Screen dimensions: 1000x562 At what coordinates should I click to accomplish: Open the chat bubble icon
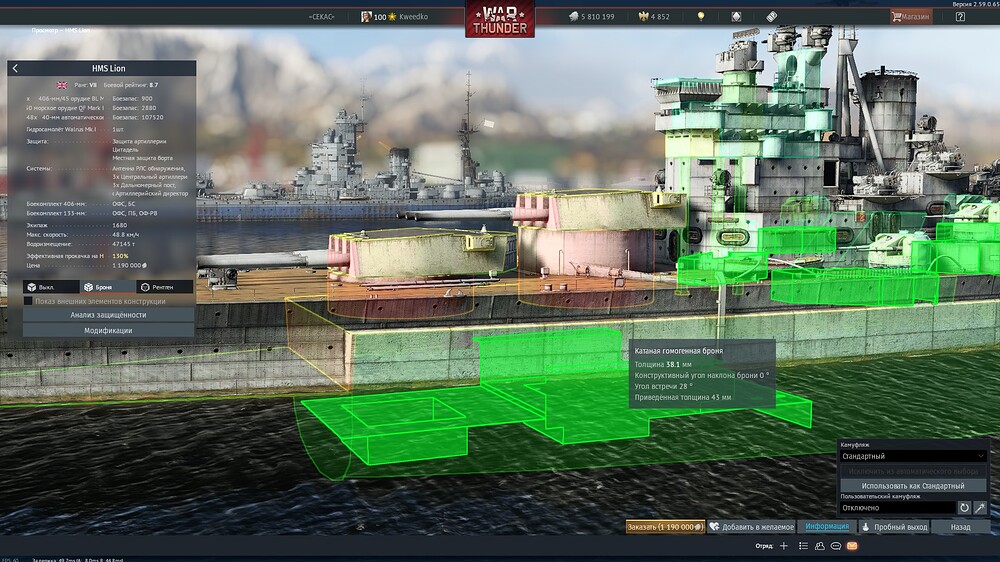pos(835,546)
